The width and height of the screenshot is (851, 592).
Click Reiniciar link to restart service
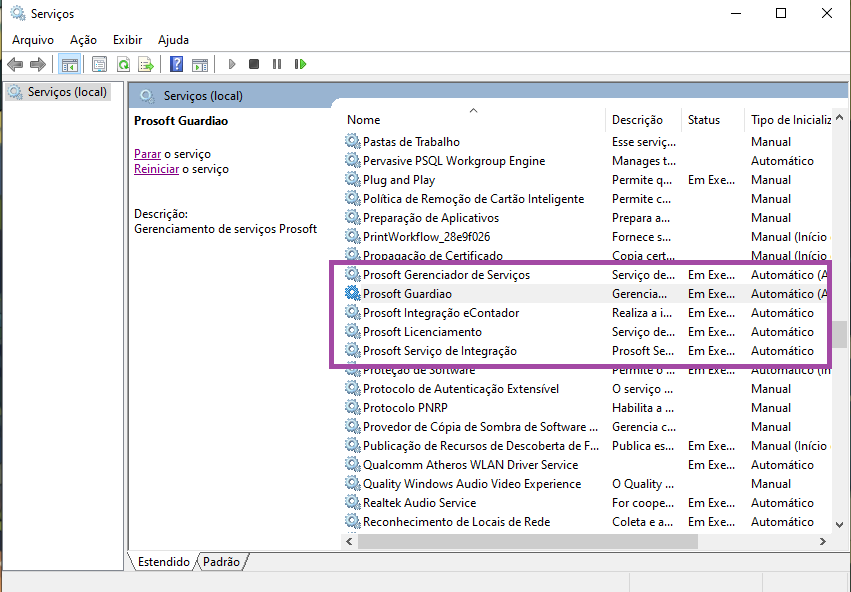pos(156,169)
